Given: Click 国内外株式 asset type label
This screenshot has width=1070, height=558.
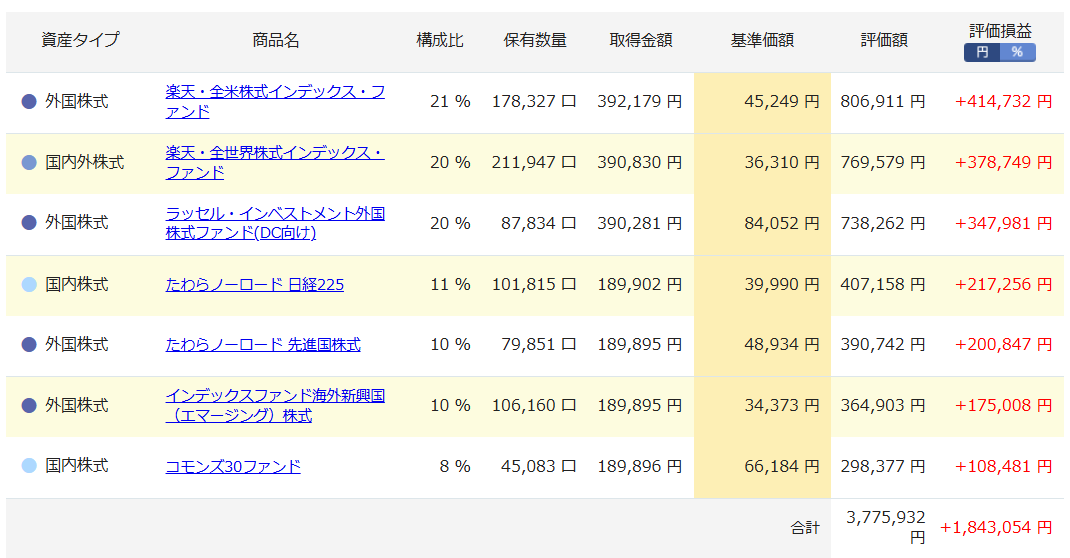Looking at the screenshot, I should point(85,162).
